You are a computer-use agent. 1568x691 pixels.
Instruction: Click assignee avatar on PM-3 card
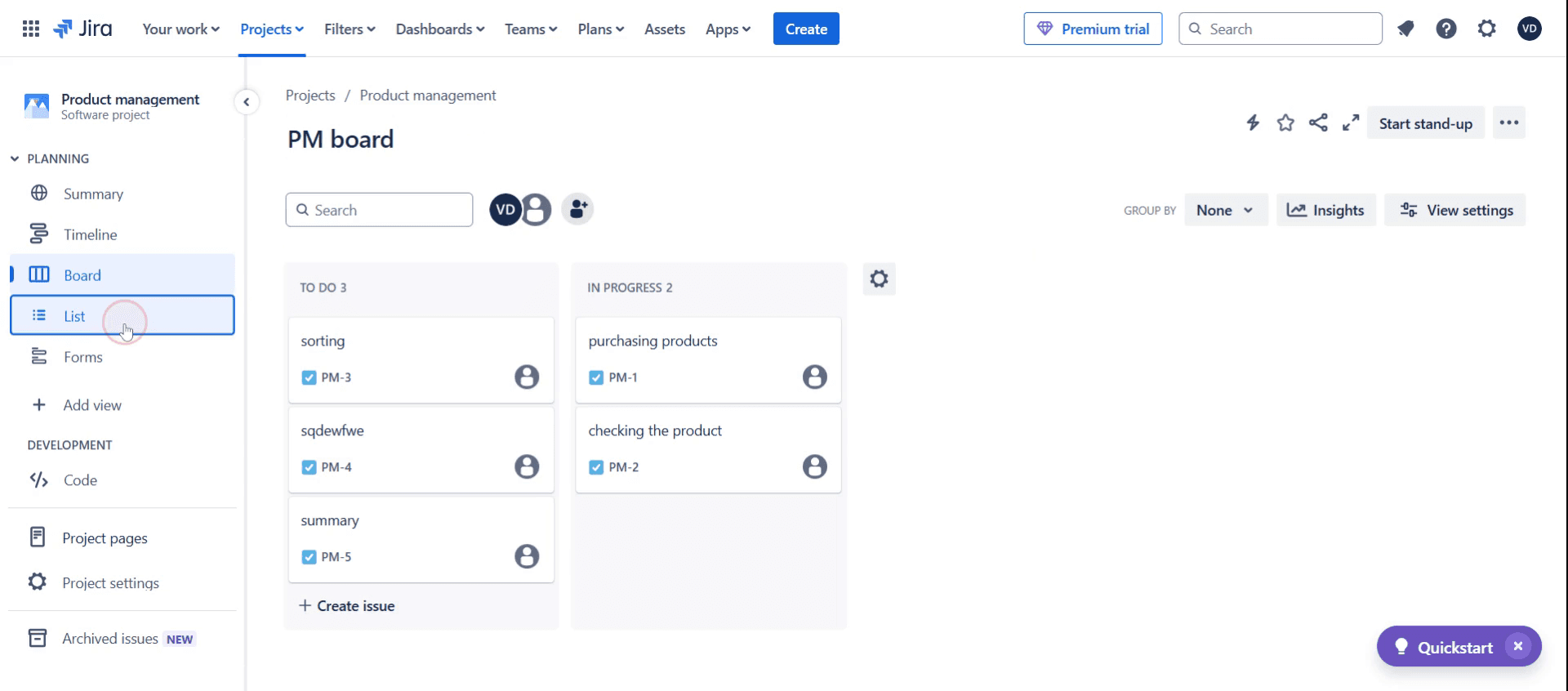click(527, 377)
